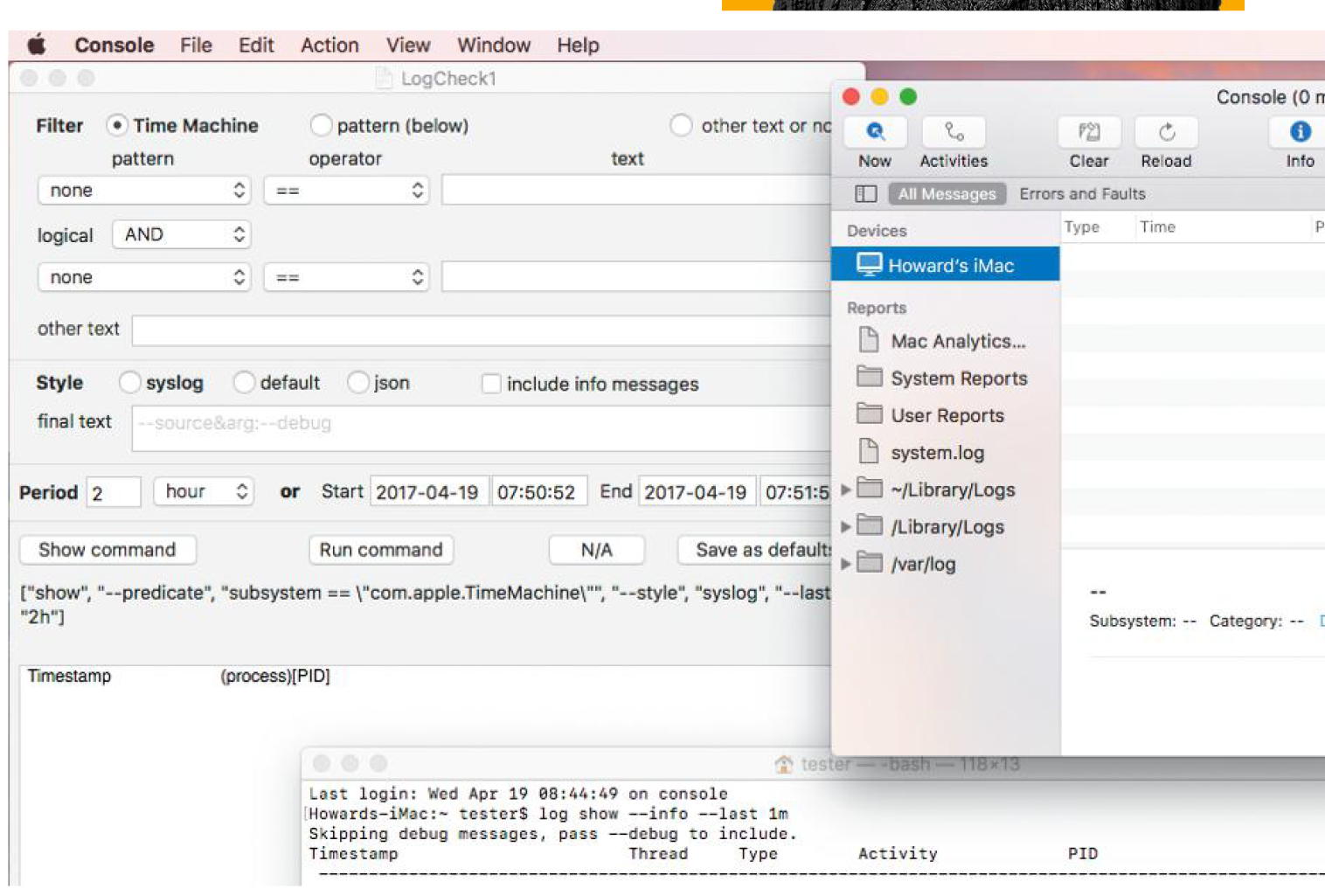Image resolution: width=1325 pixels, height=896 pixels.
Task: Click the Mac Analytics document icon
Action: pos(868,340)
